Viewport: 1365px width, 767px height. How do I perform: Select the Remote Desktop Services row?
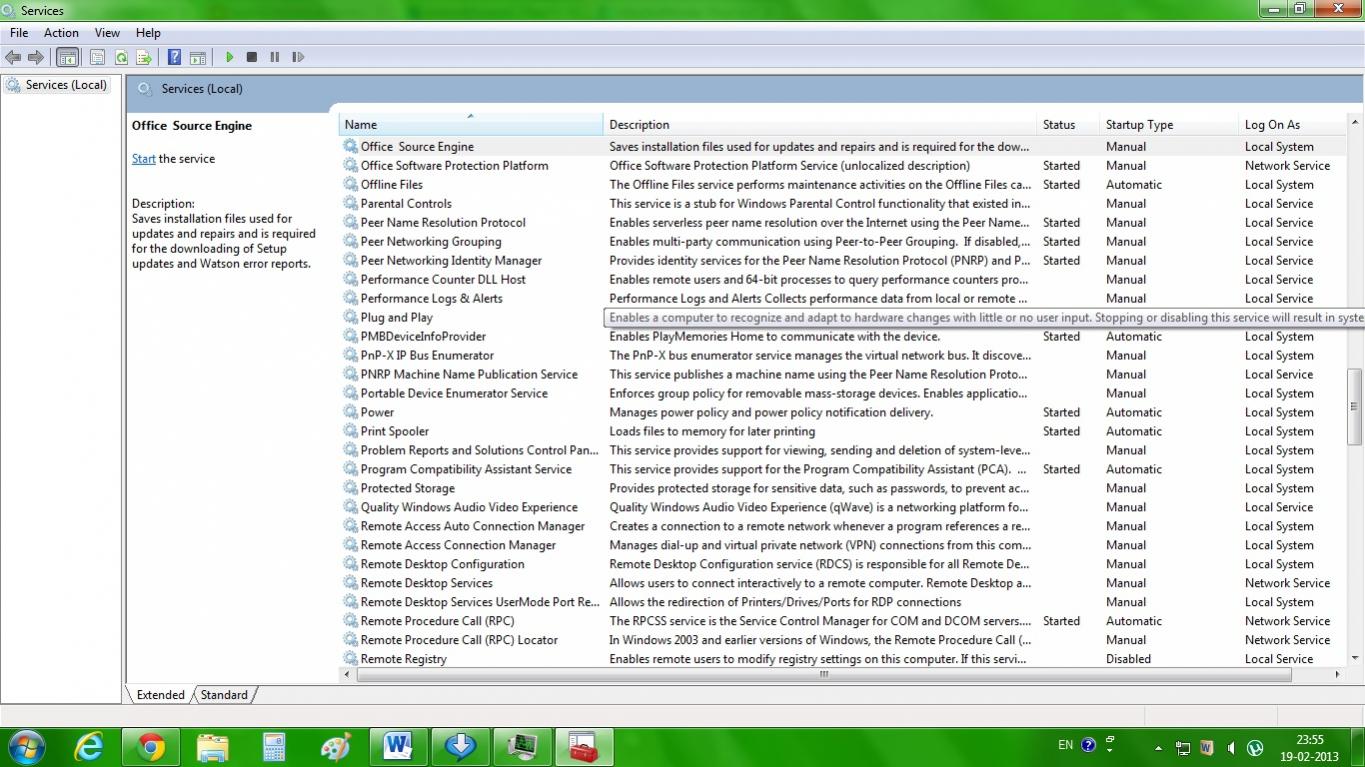click(842, 583)
